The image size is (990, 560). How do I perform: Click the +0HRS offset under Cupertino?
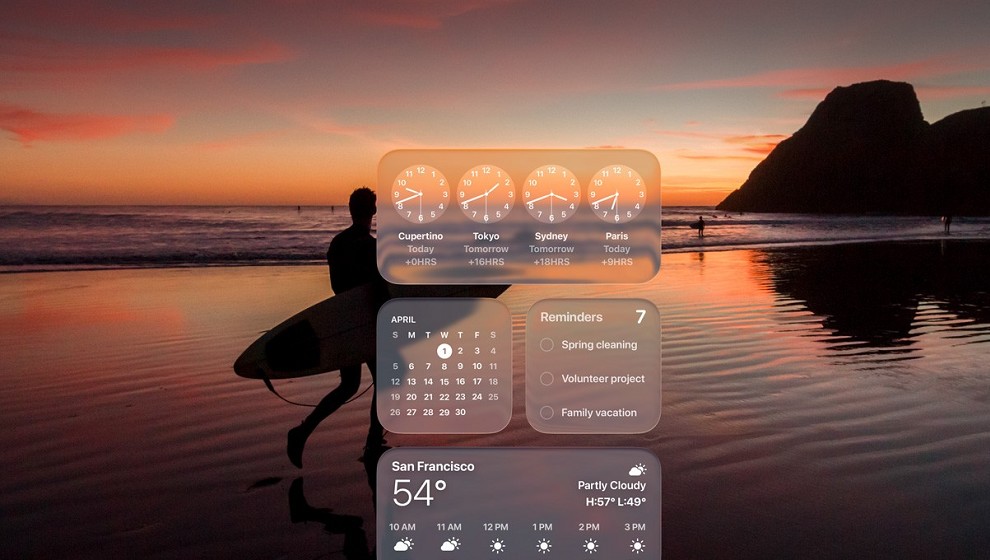[420, 261]
